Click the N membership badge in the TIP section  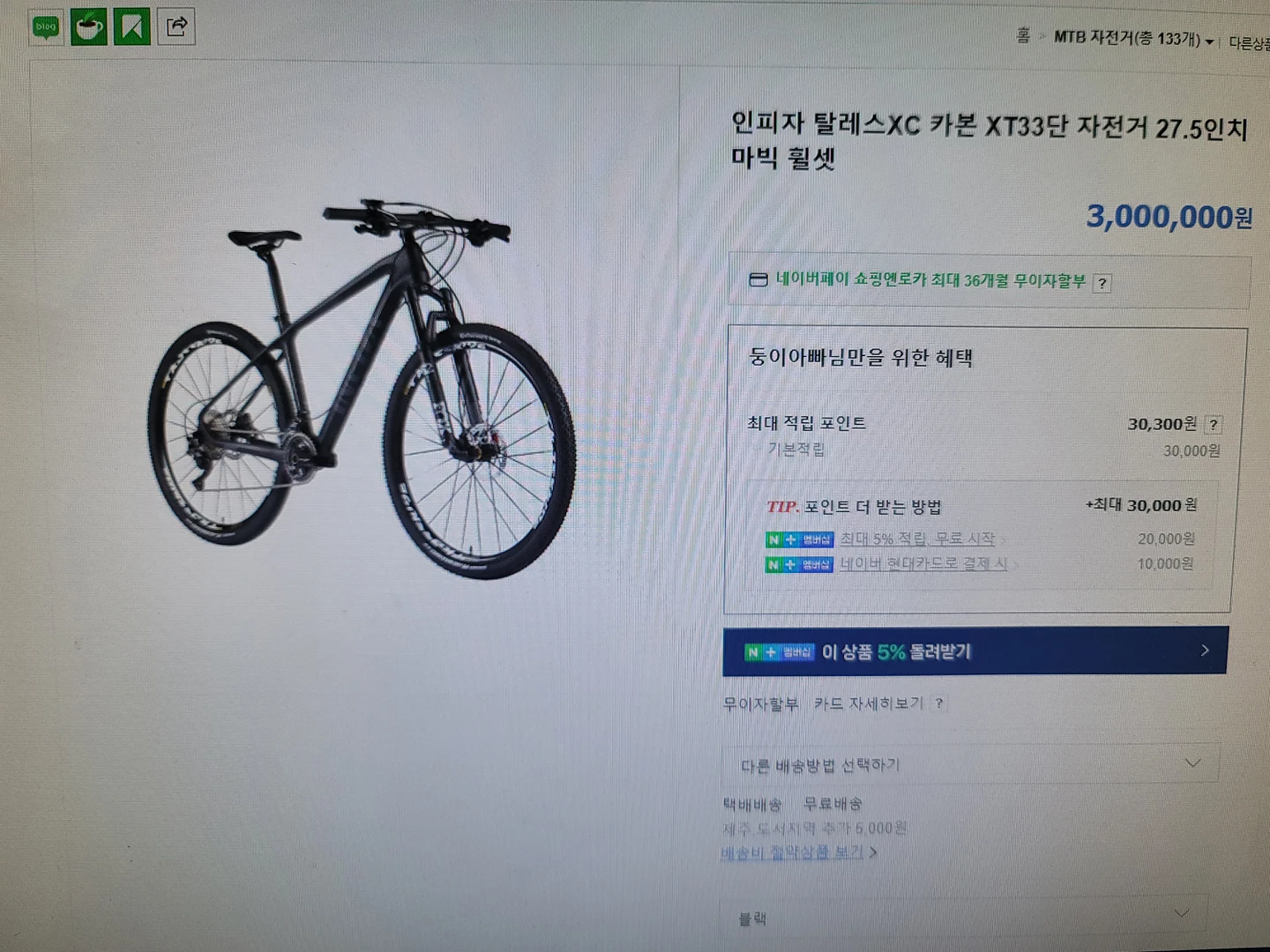[x=798, y=539]
